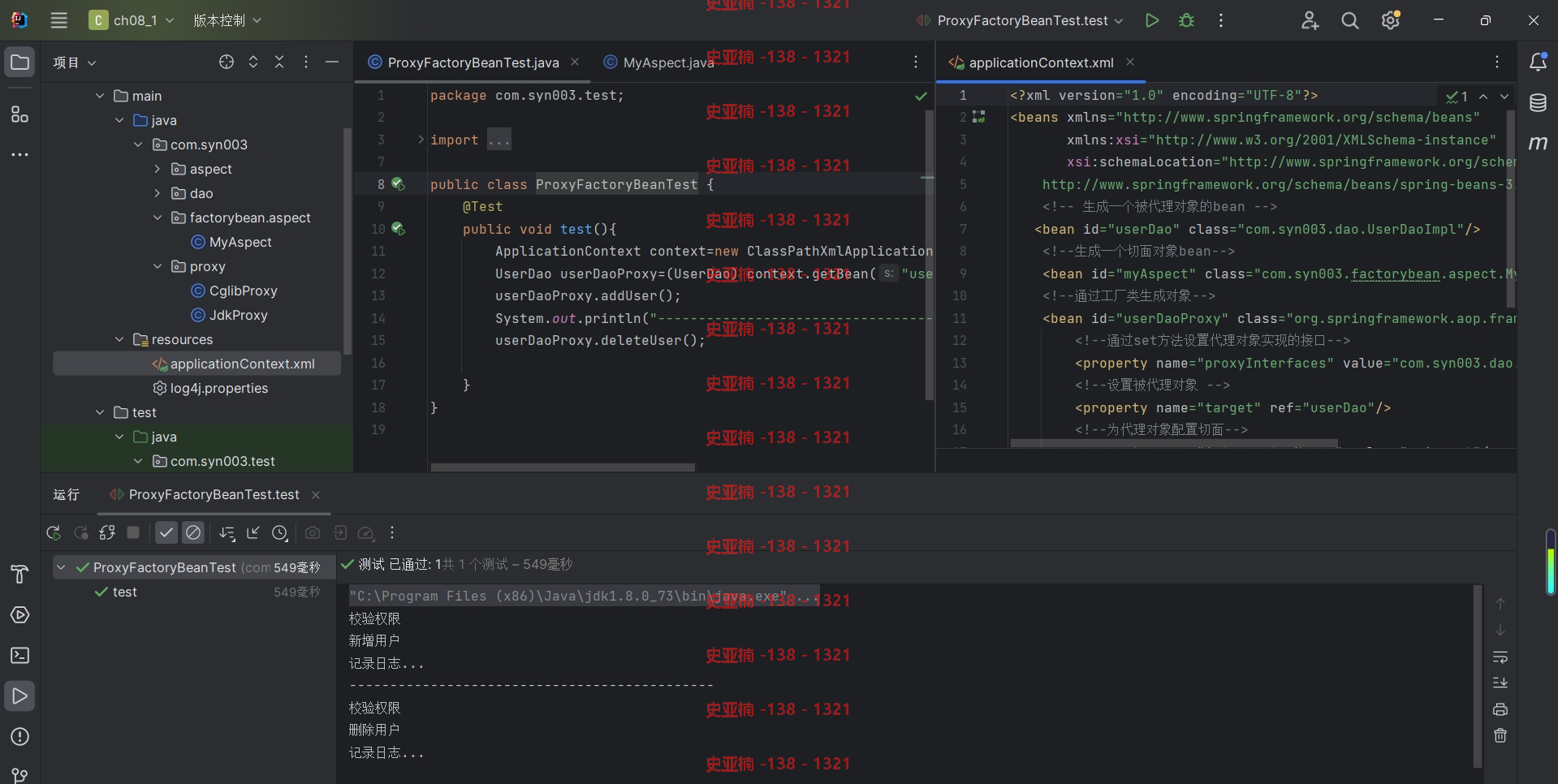Expand the dao package

click(x=158, y=193)
